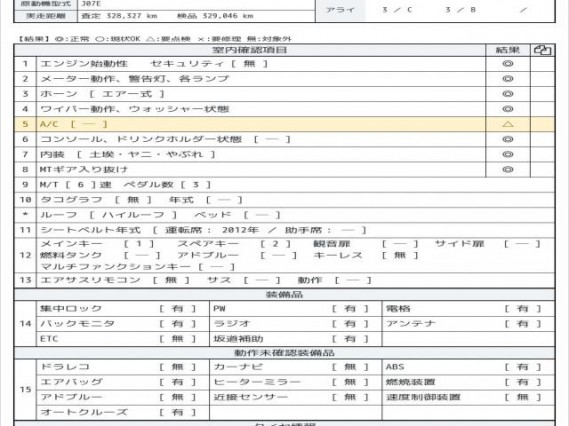Image resolution: width=569 pixels, height=426 pixels.
Task: Select the MTギア入り抜け row text
Action: [x=84, y=169]
